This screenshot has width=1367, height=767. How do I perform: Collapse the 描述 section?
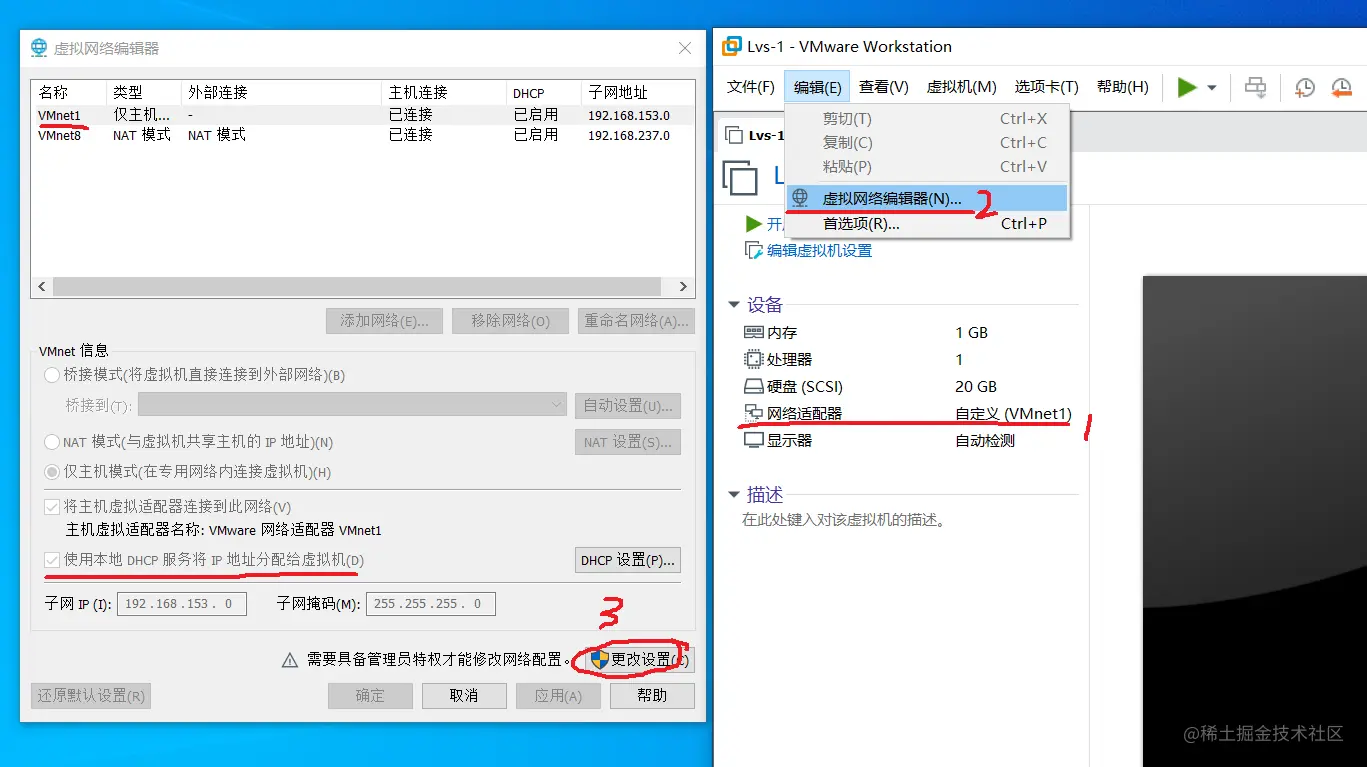point(734,495)
